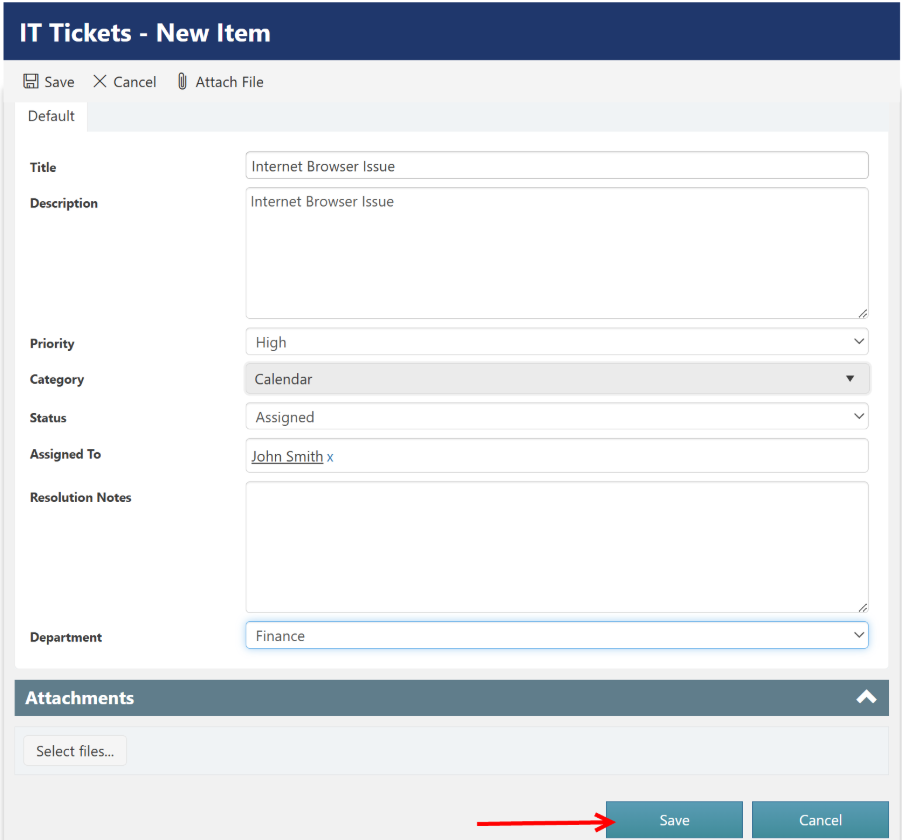Remove John Smith using the x icon
The width and height of the screenshot is (903, 840).
330,457
